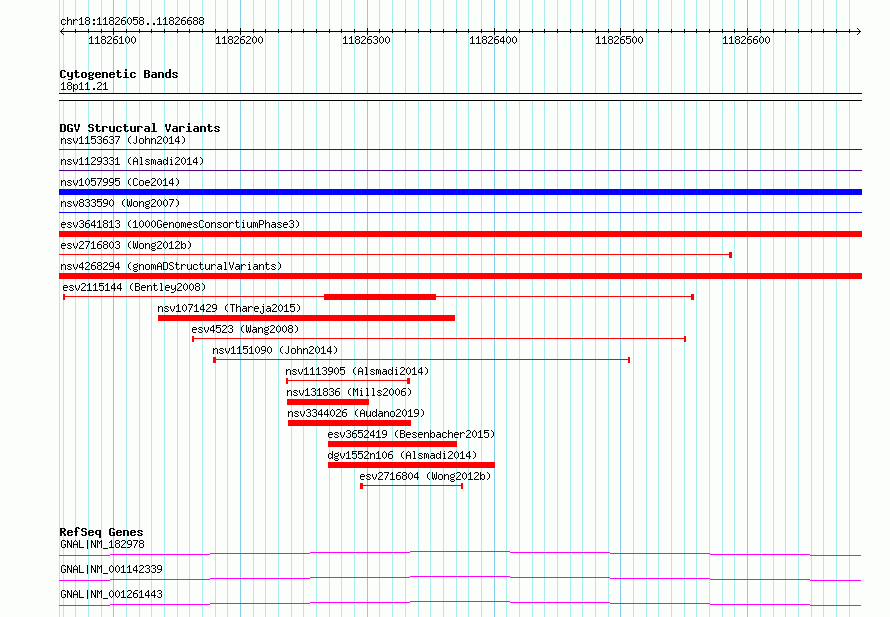Click the ruler's right arrow end

click(x=859, y=31)
